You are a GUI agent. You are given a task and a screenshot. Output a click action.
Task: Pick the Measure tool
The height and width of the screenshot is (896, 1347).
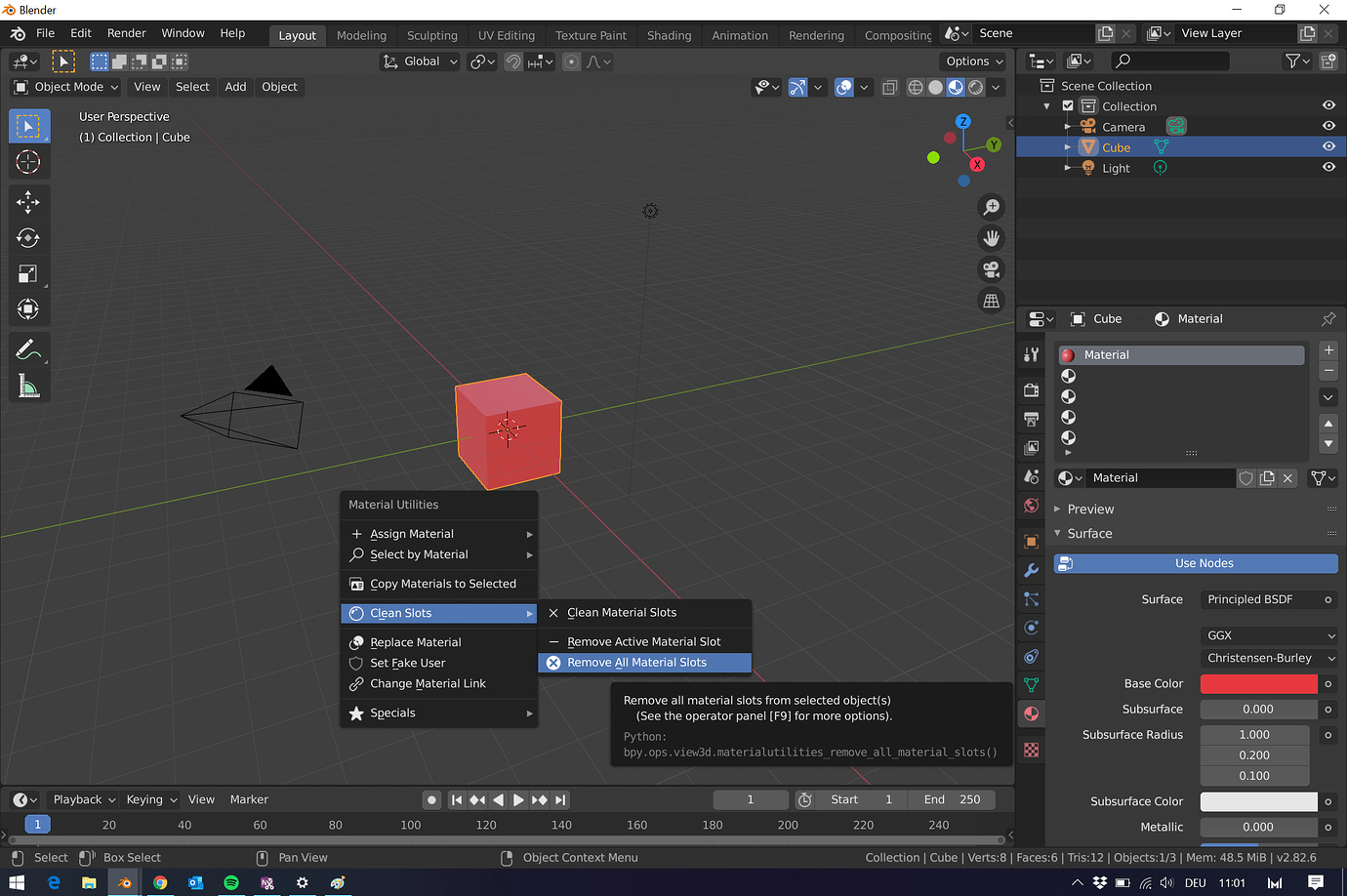click(x=28, y=386)
